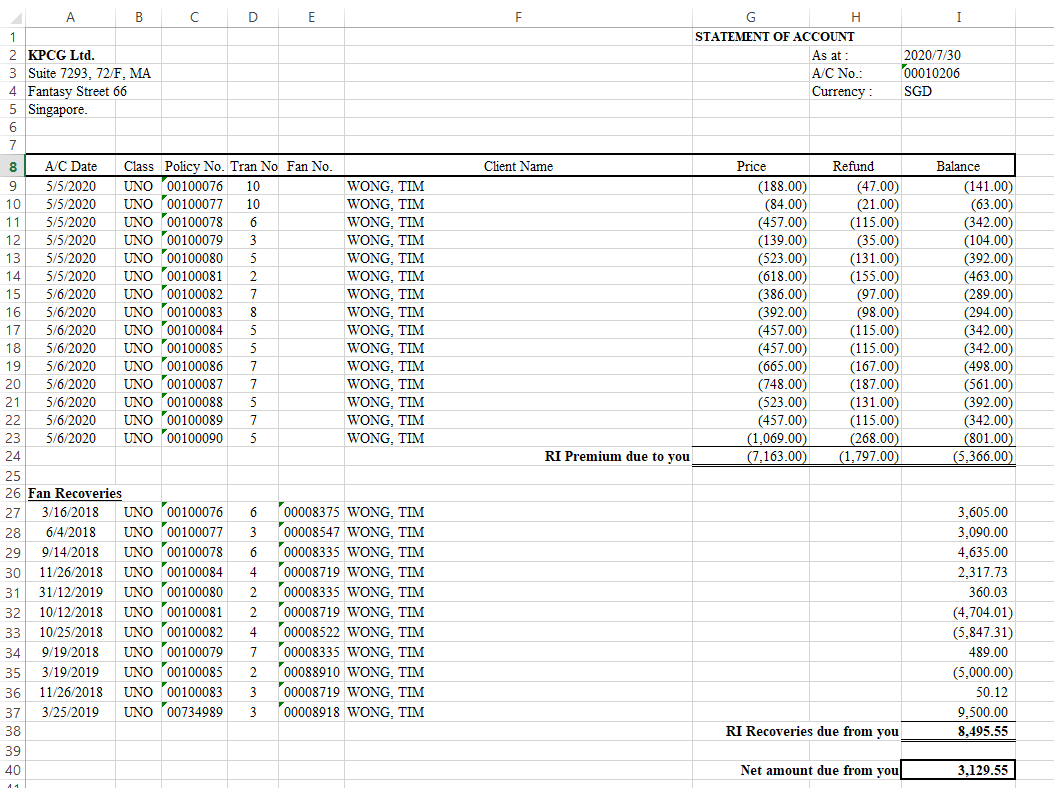This screenshot has width=1054, height=788.
Task: Click date 31/12/2019 in row 31
Action: click(x=71, y=593)
